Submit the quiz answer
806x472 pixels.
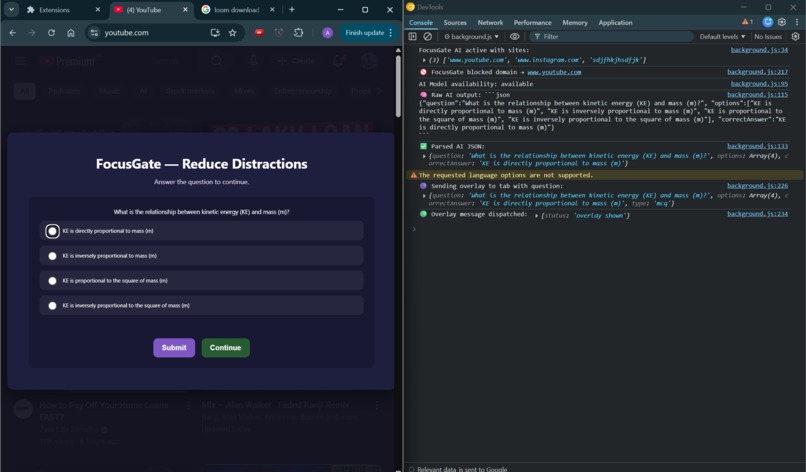point(174,348)
